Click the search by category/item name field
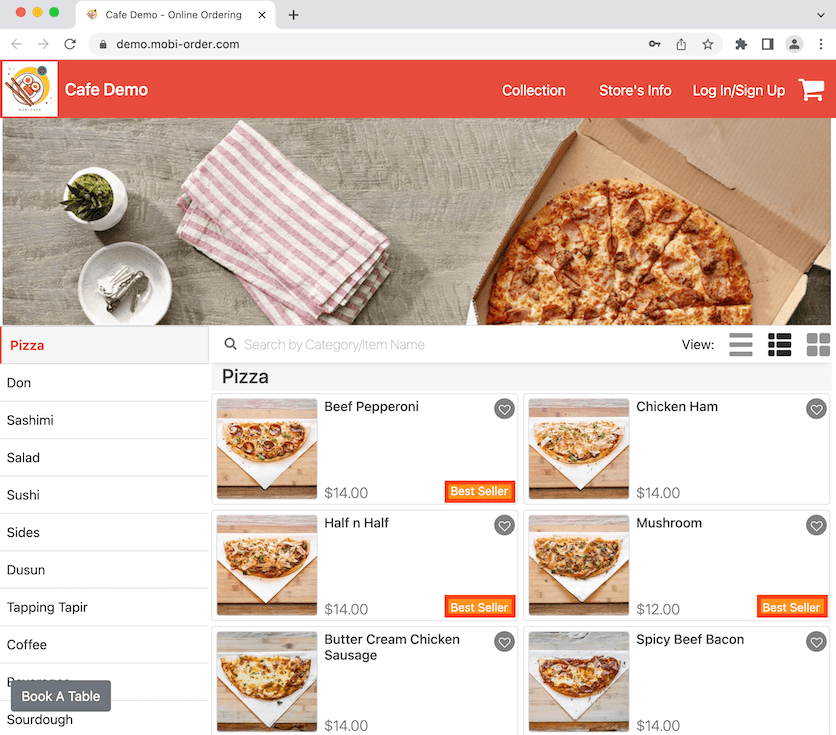The width and height of the screenshot is (836, 735). point(400,344)
